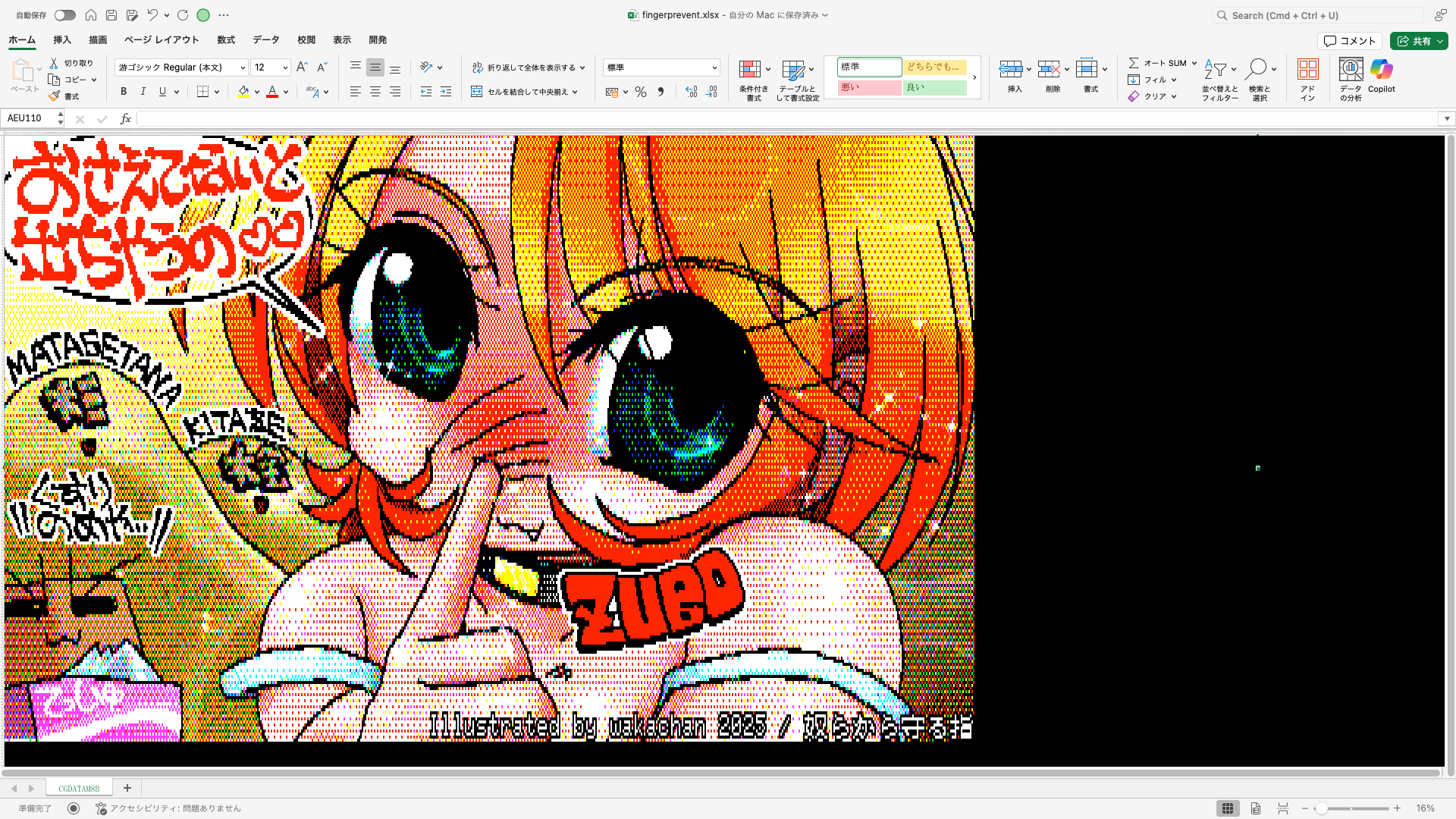Open the borders dropdown arrow

217,92
